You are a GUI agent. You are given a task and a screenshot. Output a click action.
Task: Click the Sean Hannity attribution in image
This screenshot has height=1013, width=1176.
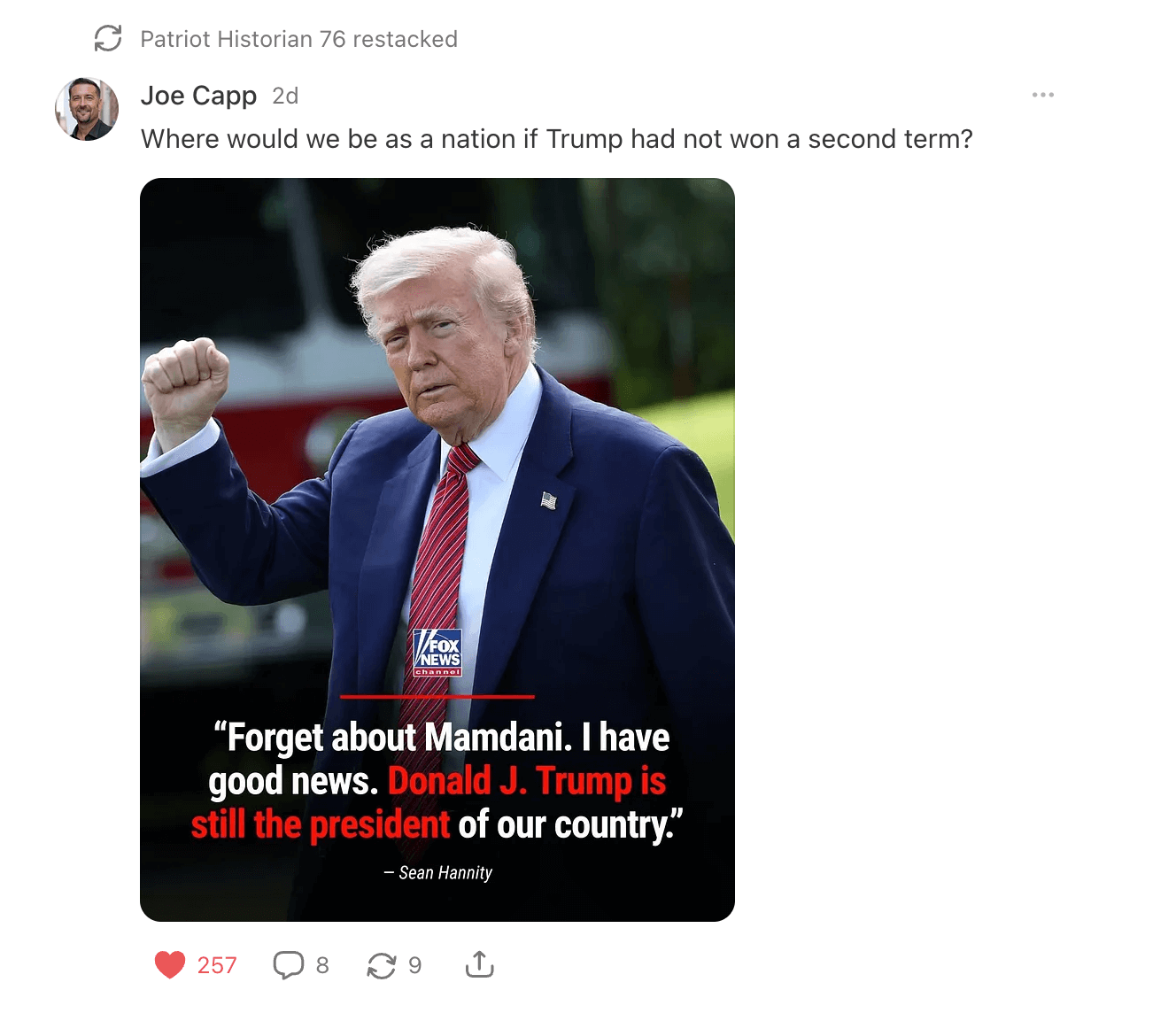pyautogui.click(x=437, y=873)
